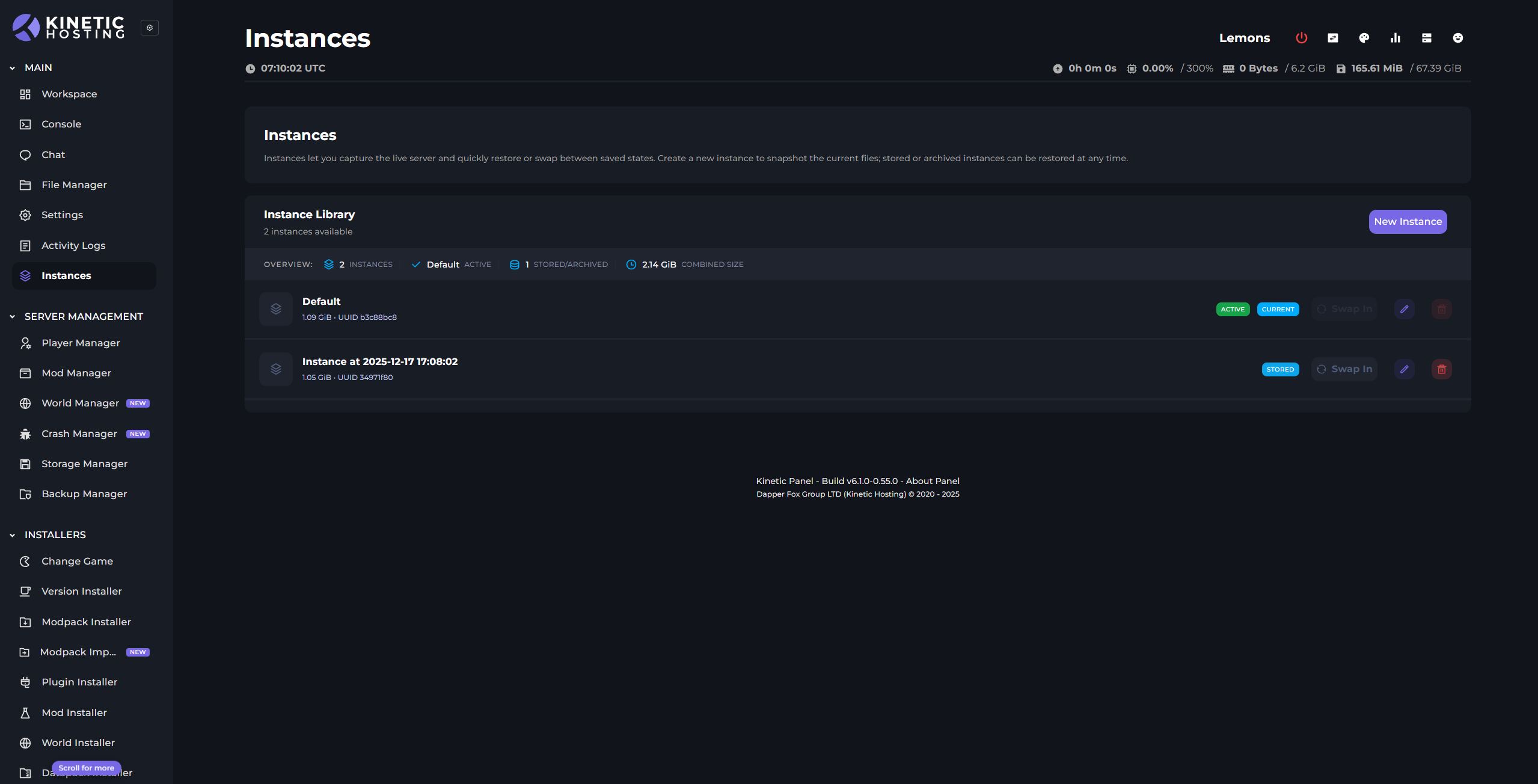Click the Scroll for more pill
Image resolution: width=1538 pixels, height=784 pixels.
pos(87,768)
